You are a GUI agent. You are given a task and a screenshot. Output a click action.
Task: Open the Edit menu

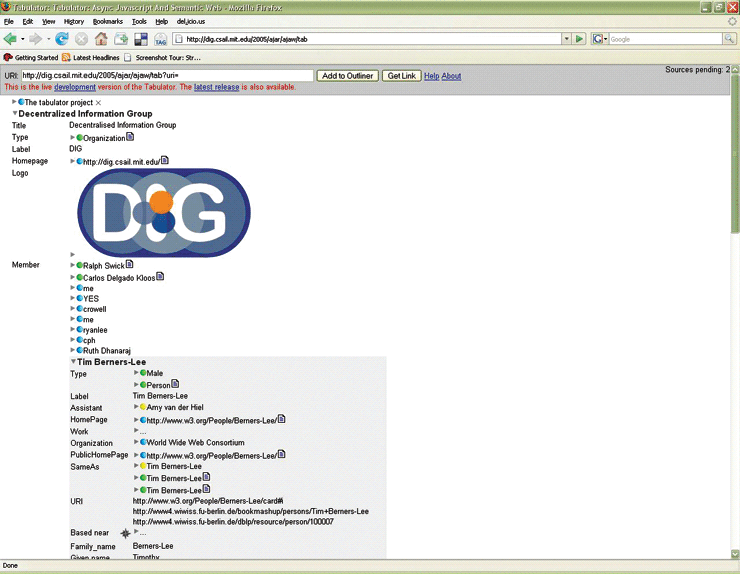click(28, 22)
